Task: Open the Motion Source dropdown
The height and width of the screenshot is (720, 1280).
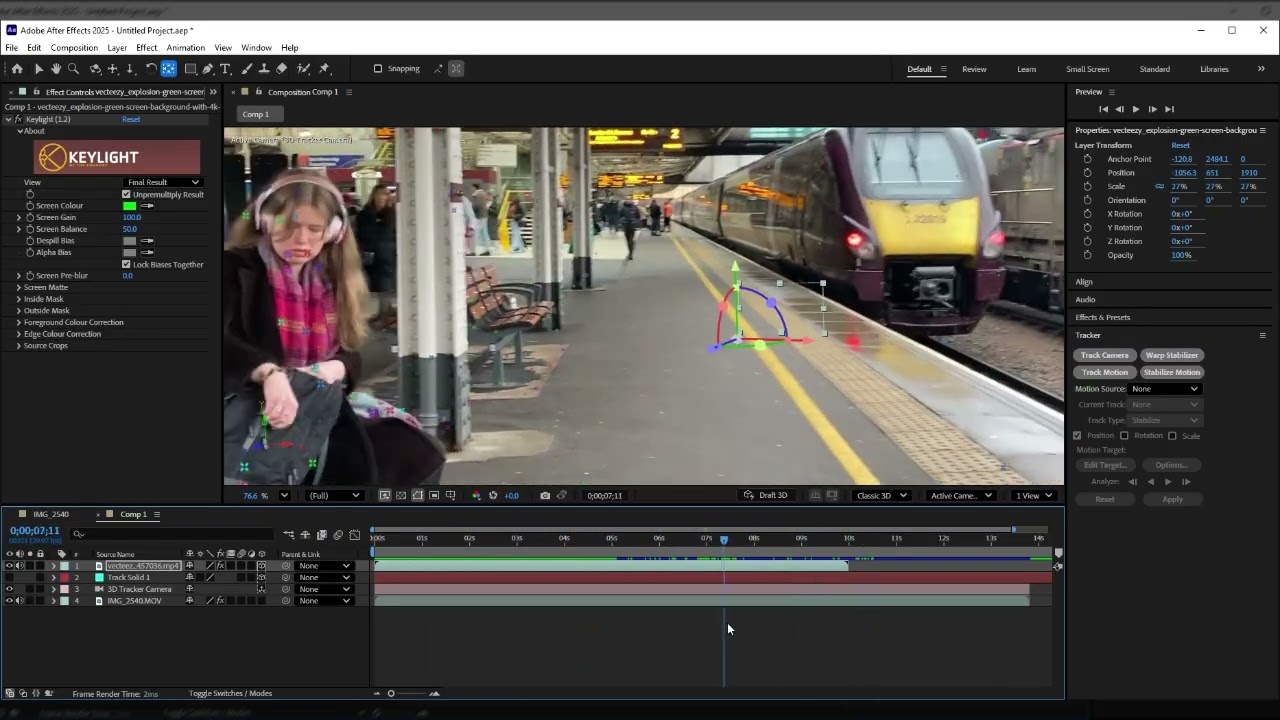Action: tap(1164, 389)
